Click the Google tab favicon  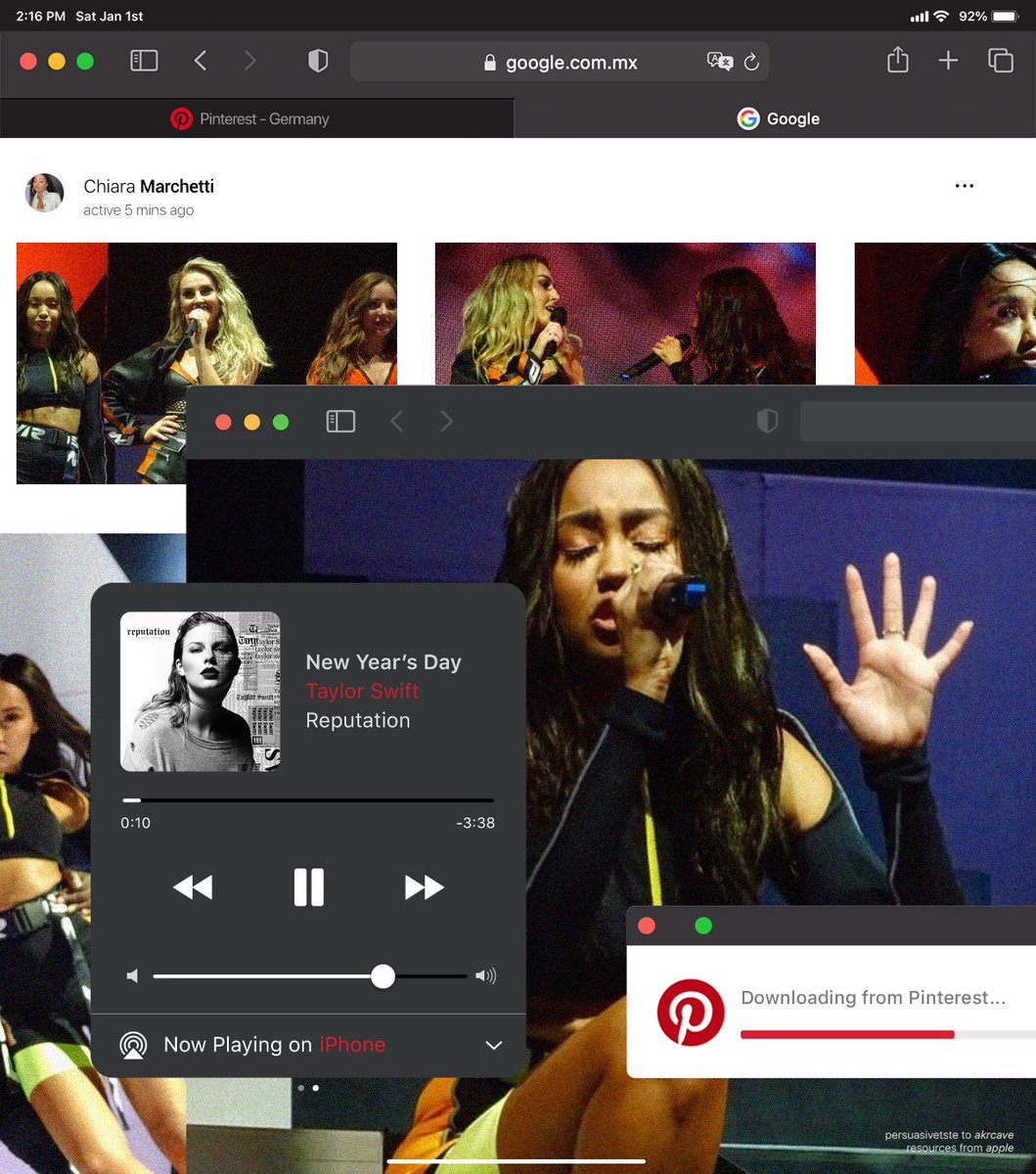(x=748, y=118)
